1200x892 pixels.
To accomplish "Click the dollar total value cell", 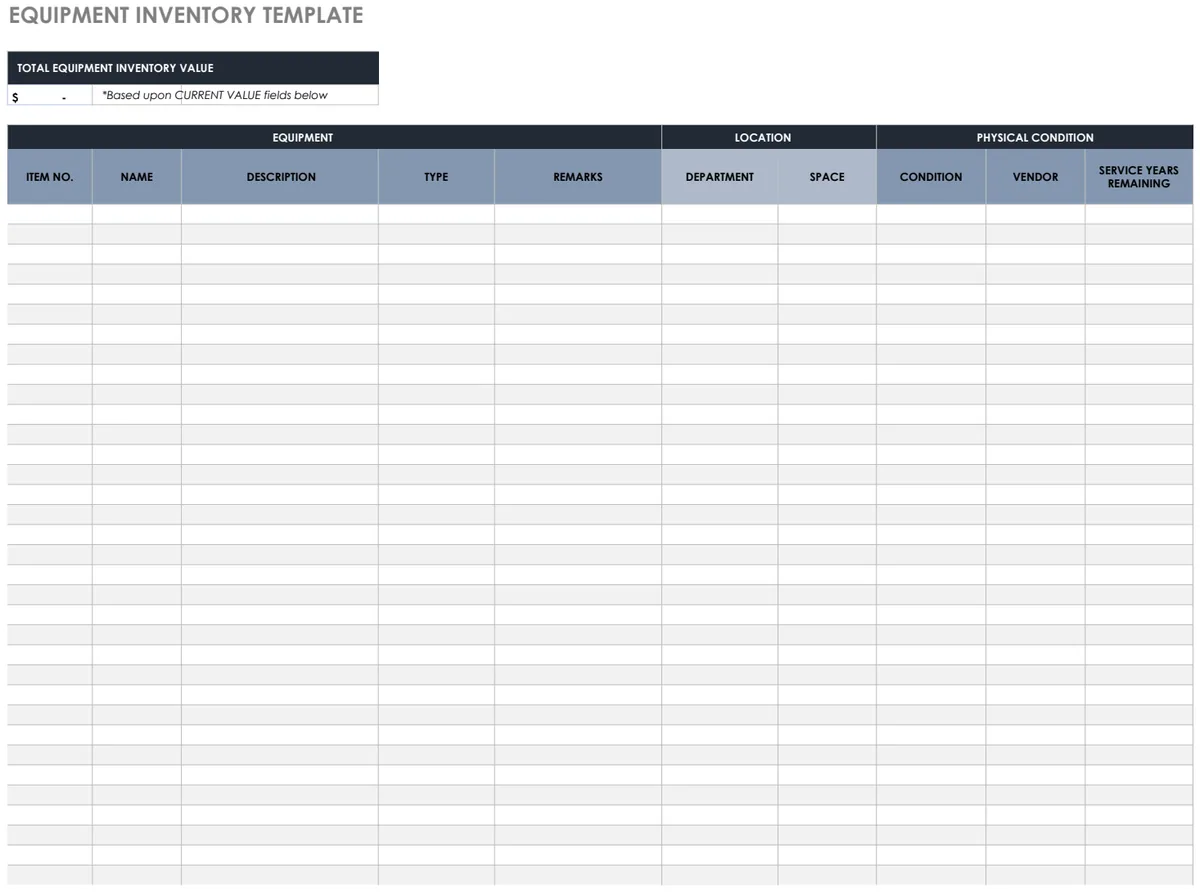I will (50, 95).
